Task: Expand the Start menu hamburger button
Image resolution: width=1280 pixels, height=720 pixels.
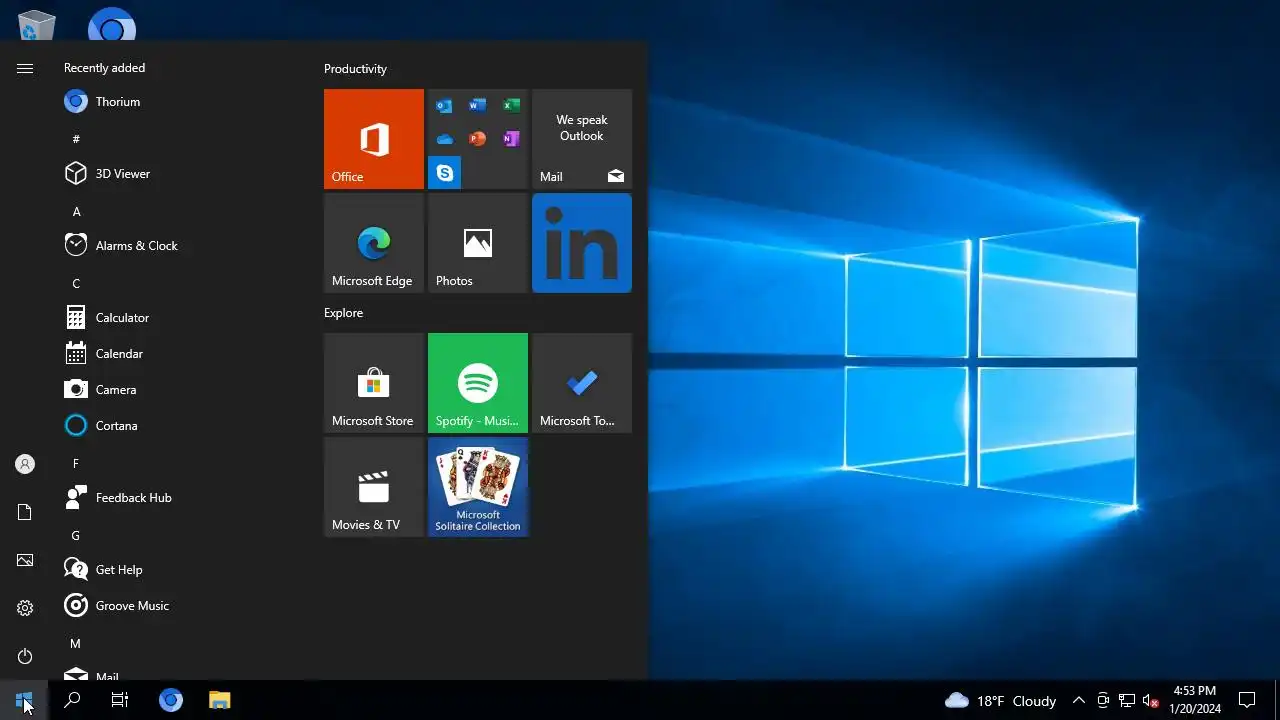Action: [25, 68]
